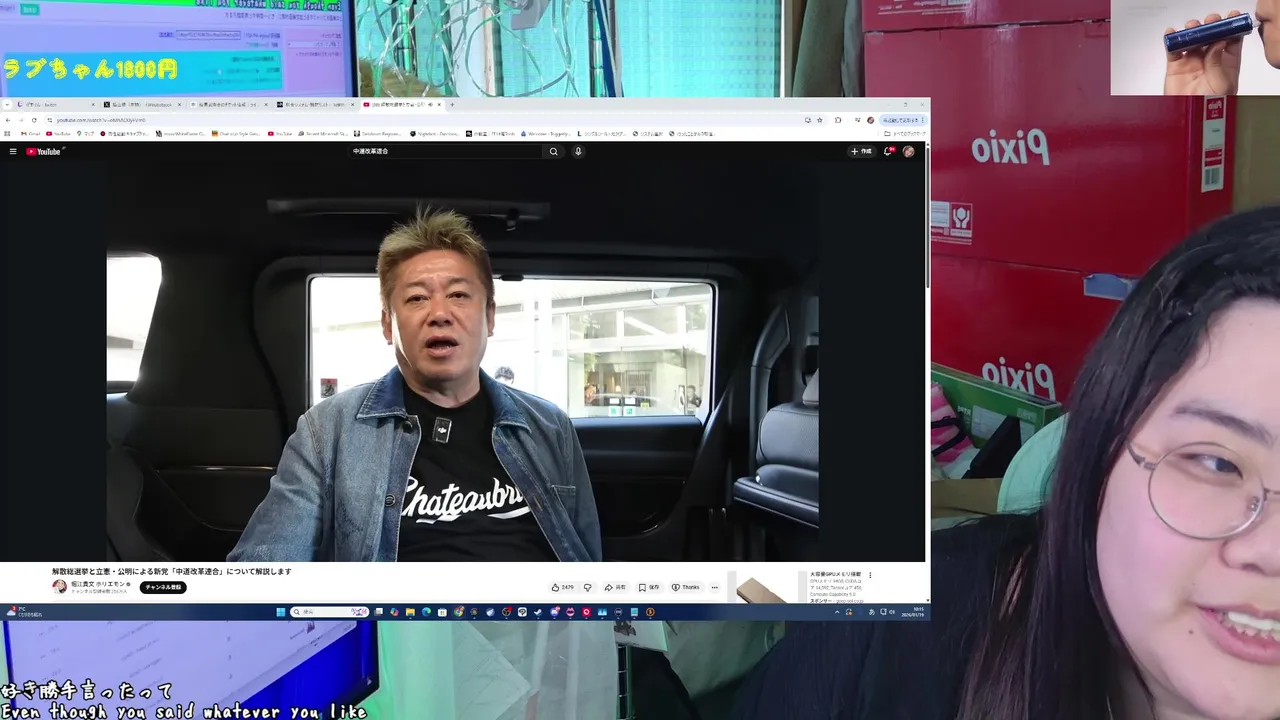The image size is (1280, 720).
Task: Click the video player to pause playback
Action: pos(463,360)
